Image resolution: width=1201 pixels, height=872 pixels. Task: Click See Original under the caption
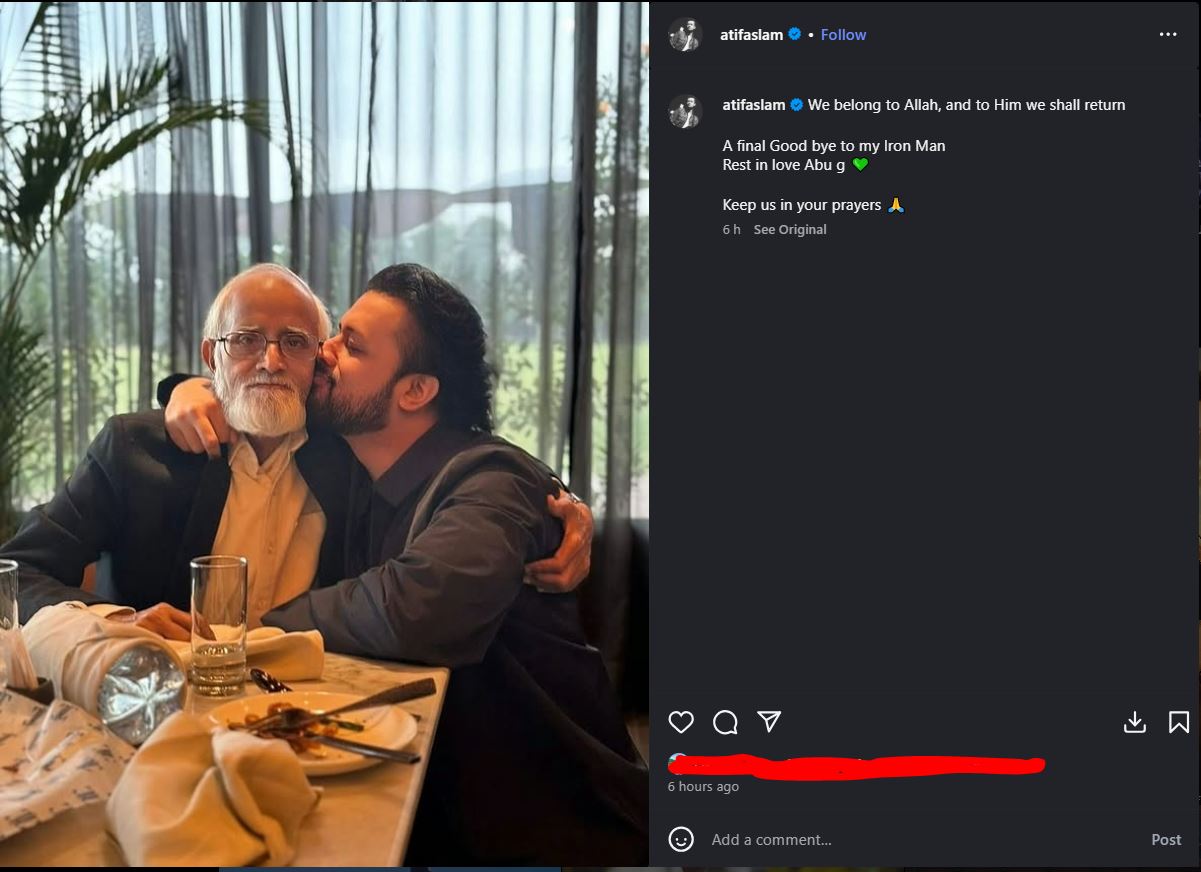point(790,230)
